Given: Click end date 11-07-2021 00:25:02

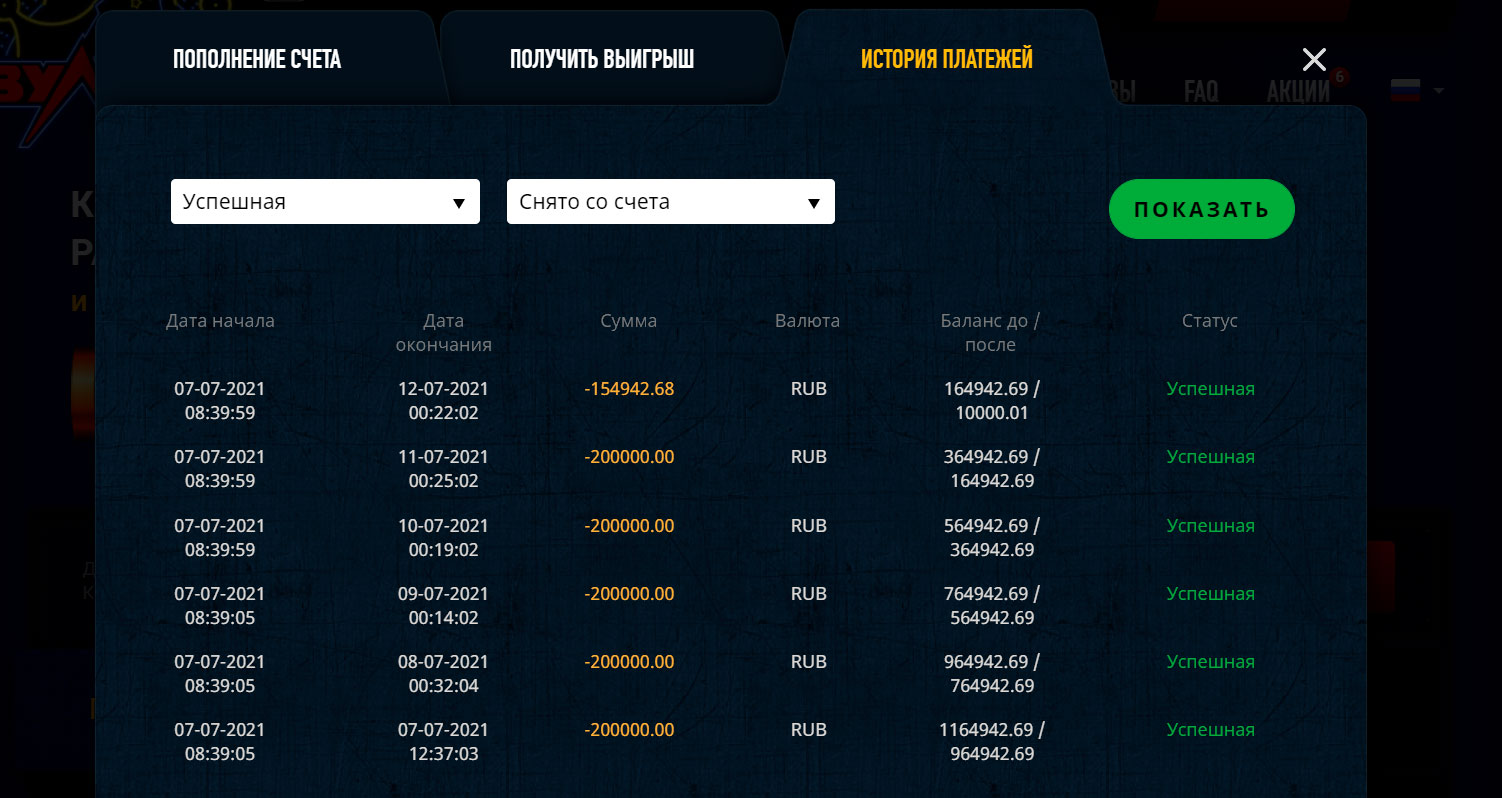Looking at the screenshot, I should (x=443, y=469).
